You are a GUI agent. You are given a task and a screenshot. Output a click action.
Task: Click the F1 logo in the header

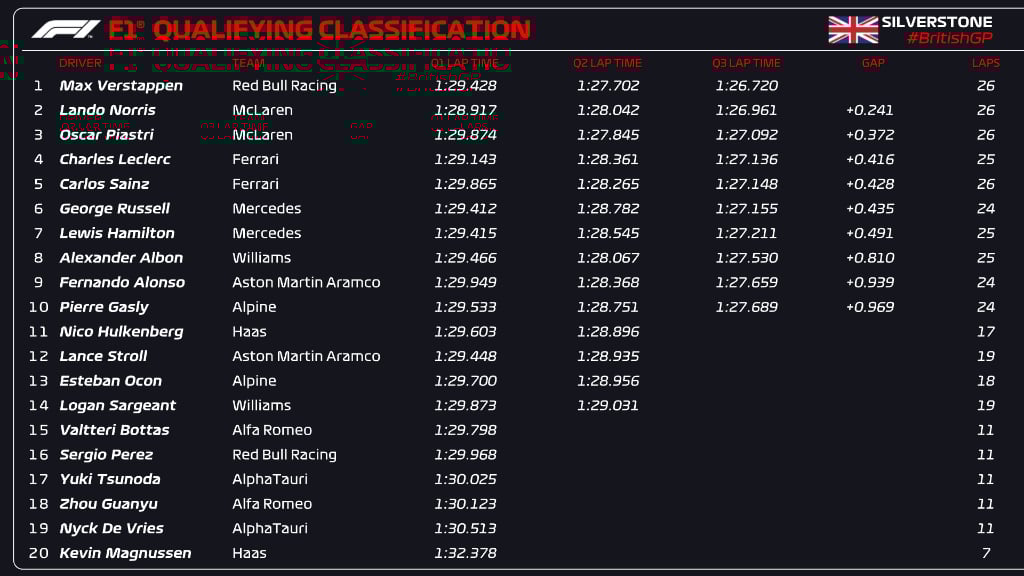(x=65, y=29)
